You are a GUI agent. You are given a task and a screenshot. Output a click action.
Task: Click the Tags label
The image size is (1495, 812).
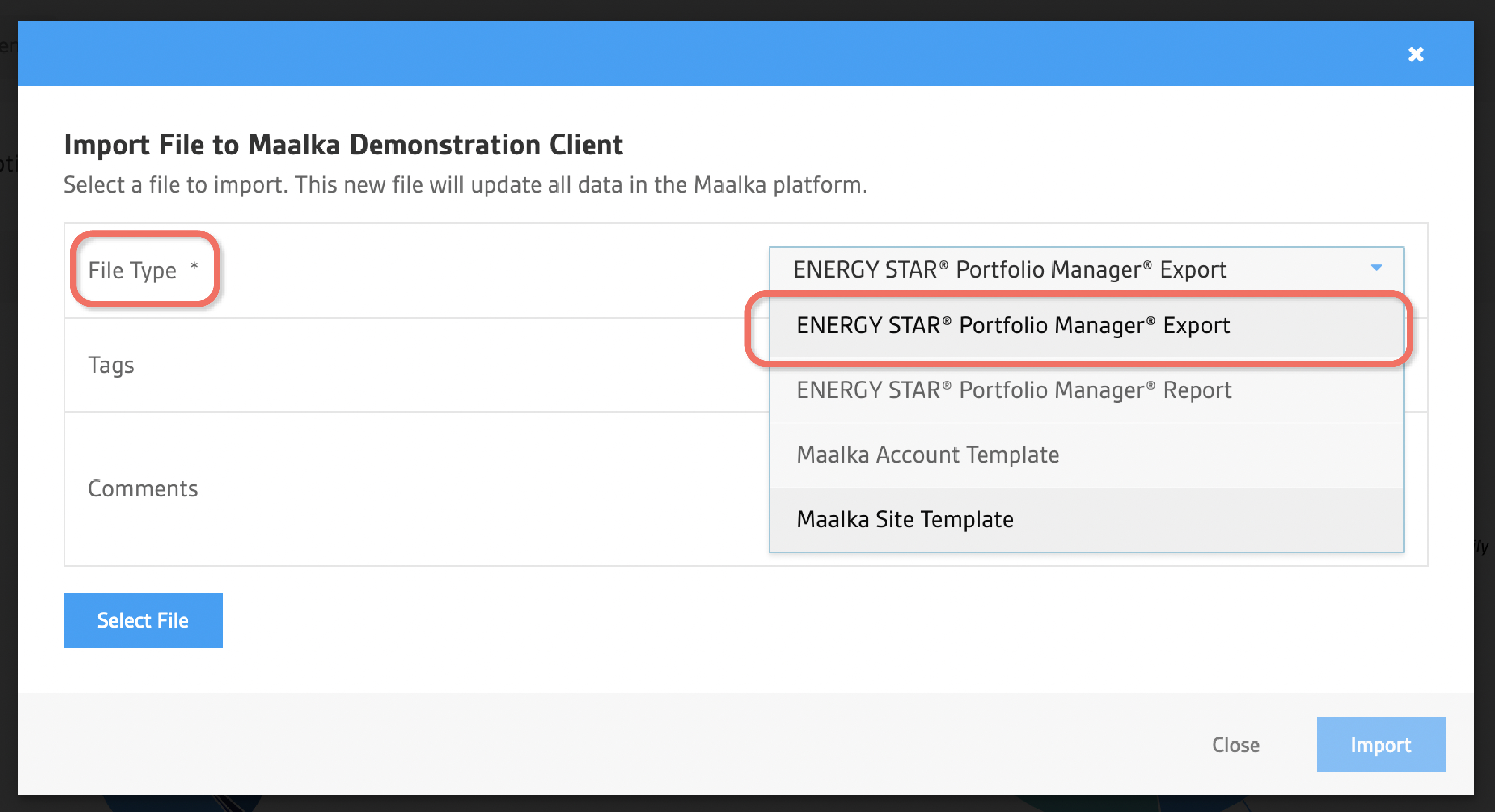(x=111, y=365)
